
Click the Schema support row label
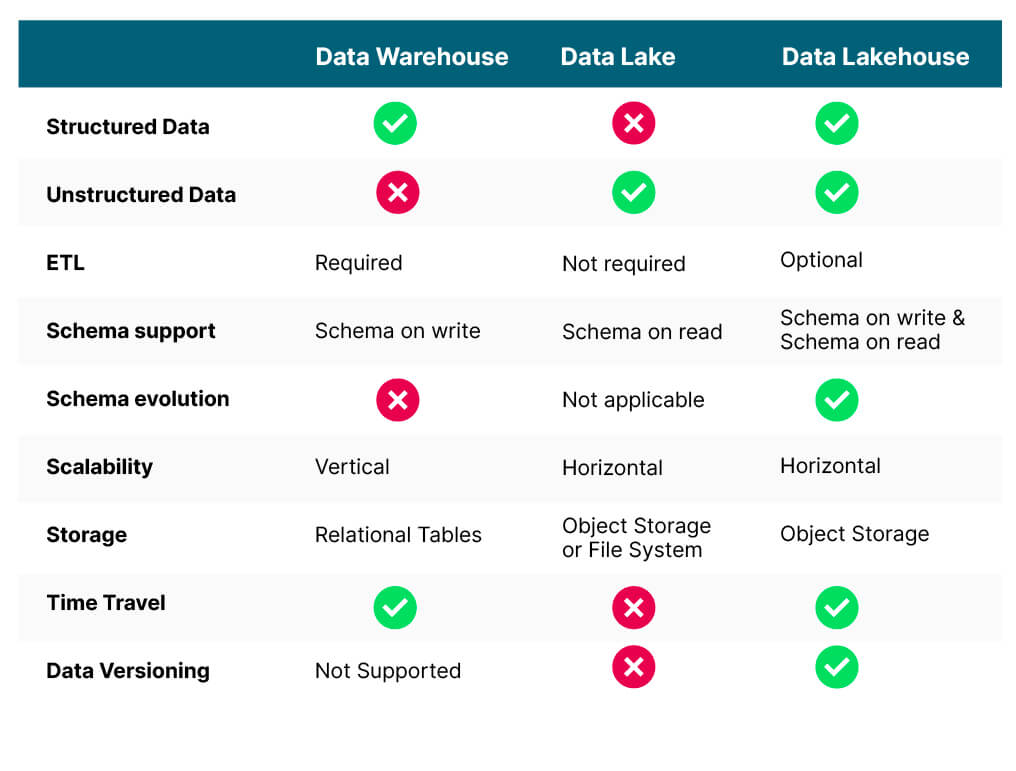(x=131, y=331)
